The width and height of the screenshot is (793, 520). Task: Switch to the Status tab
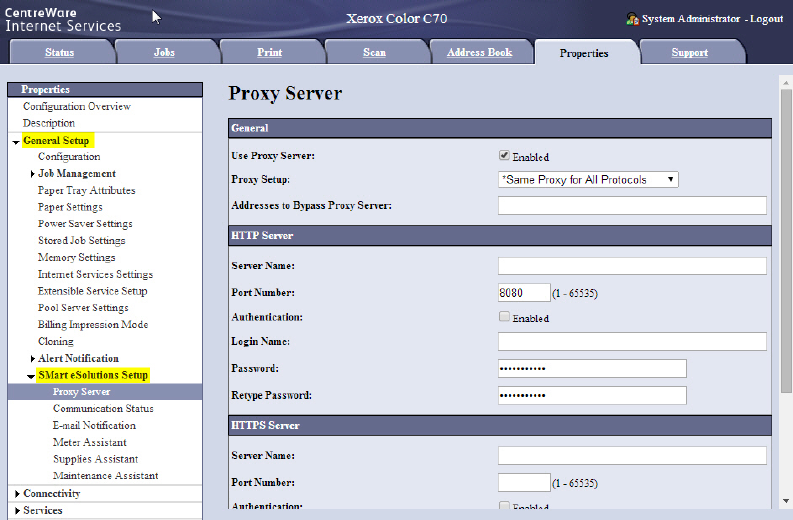(x=59, y=52)
